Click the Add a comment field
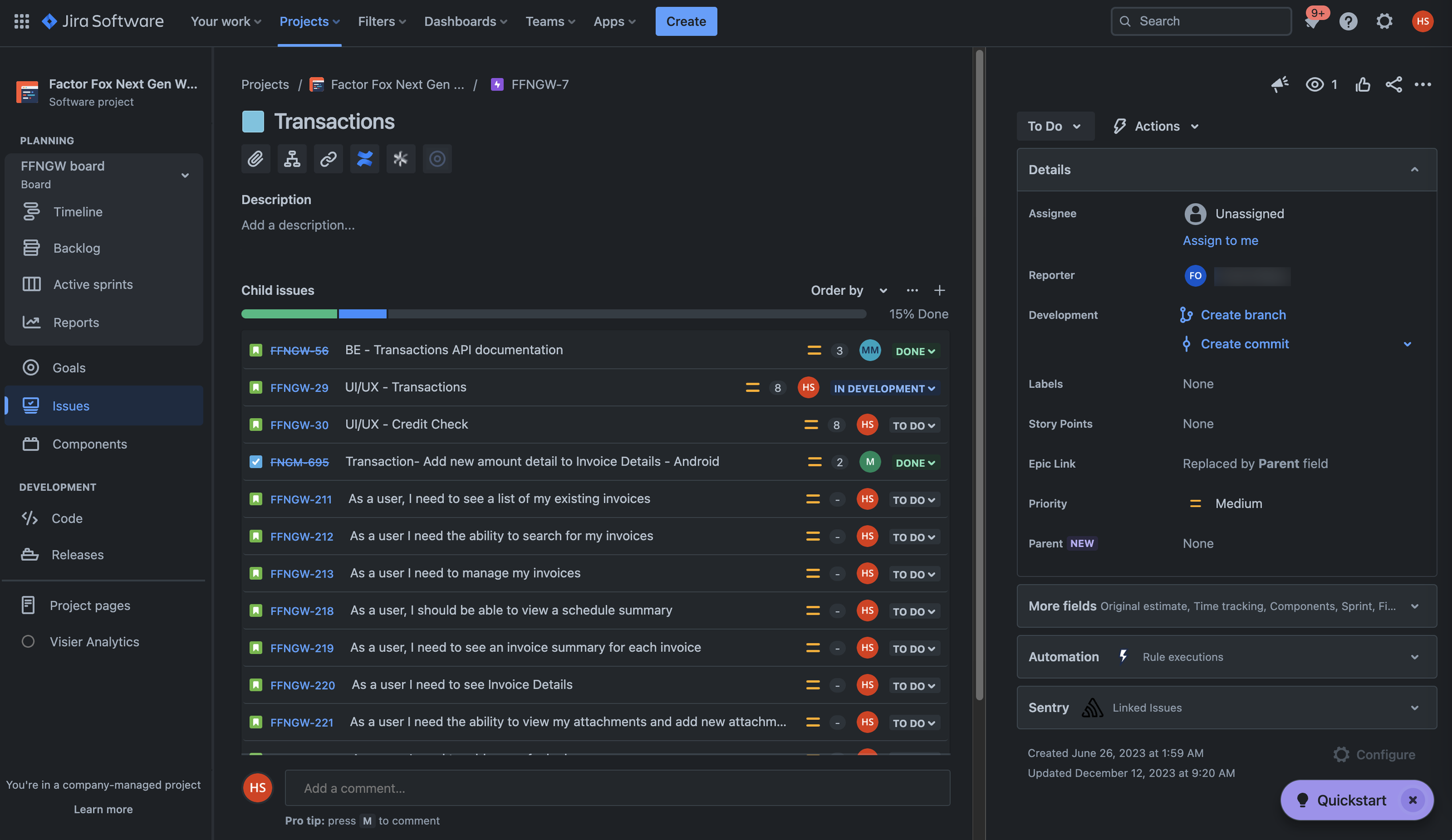Viewport: 1452px width, 840px height. 617,788
